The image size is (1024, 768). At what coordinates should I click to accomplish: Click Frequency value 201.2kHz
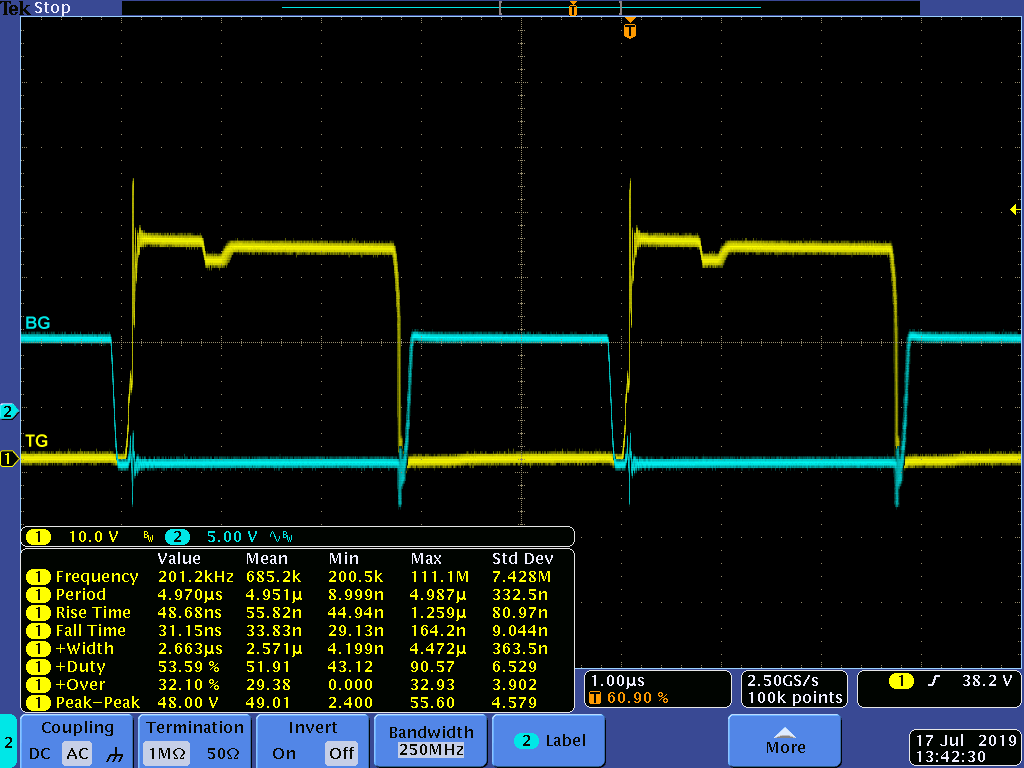pos(195,577)
